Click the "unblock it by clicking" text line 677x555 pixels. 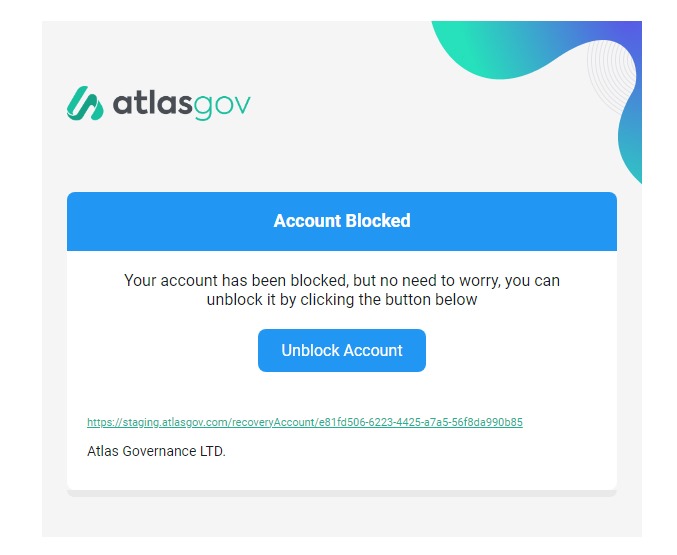coord(342,299)
